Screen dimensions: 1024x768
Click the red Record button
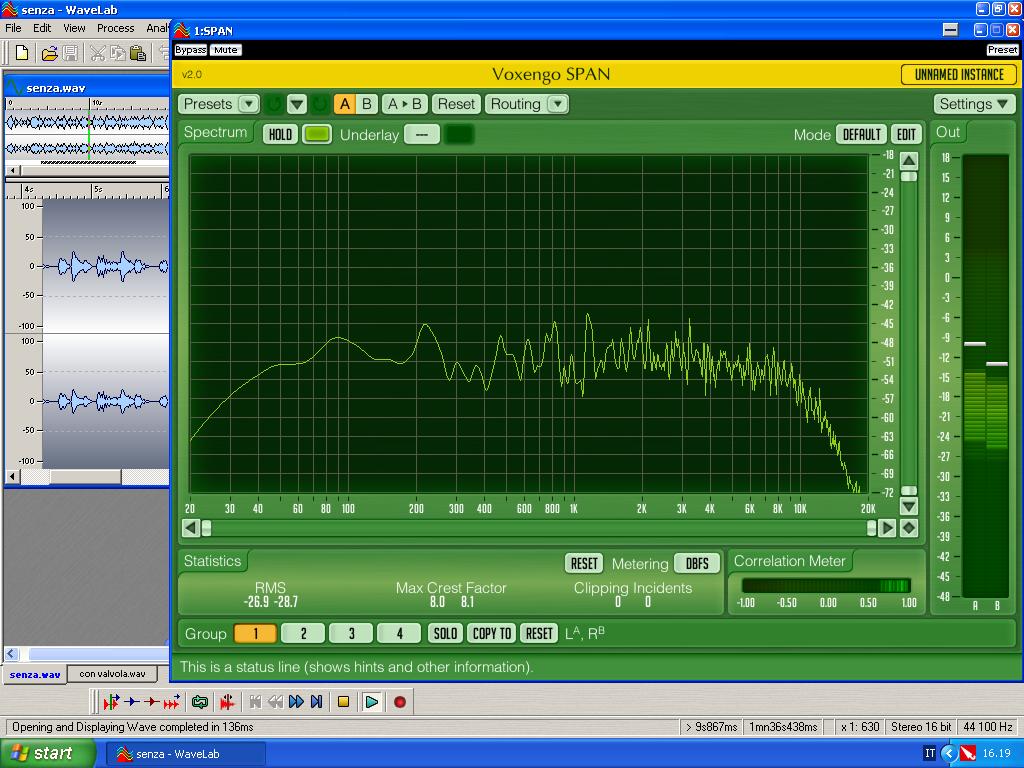[x=400, y=702]
